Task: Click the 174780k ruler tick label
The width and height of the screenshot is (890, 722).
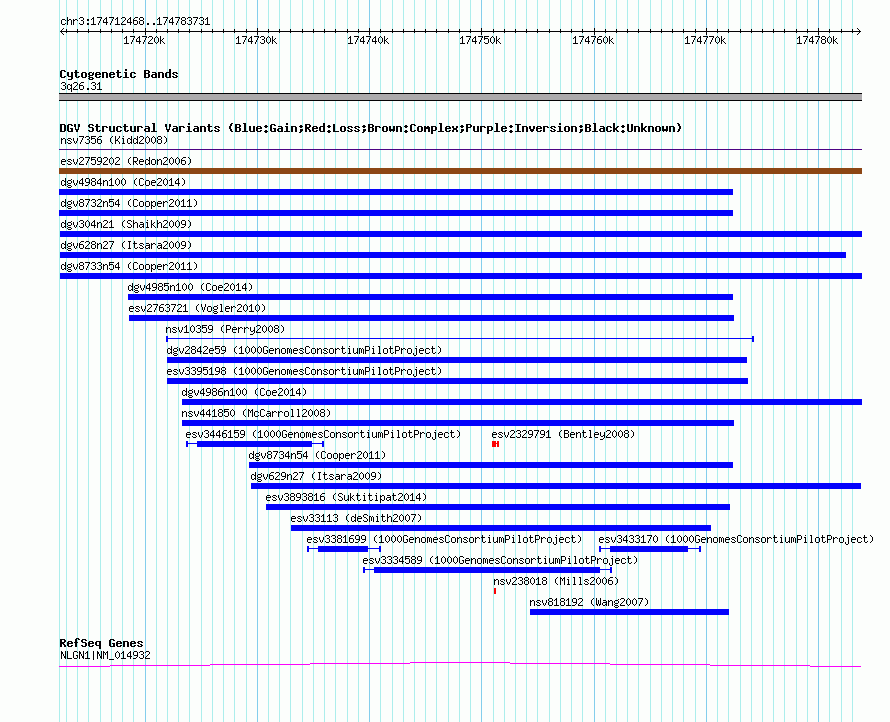Action: click(x=817, y=40)
